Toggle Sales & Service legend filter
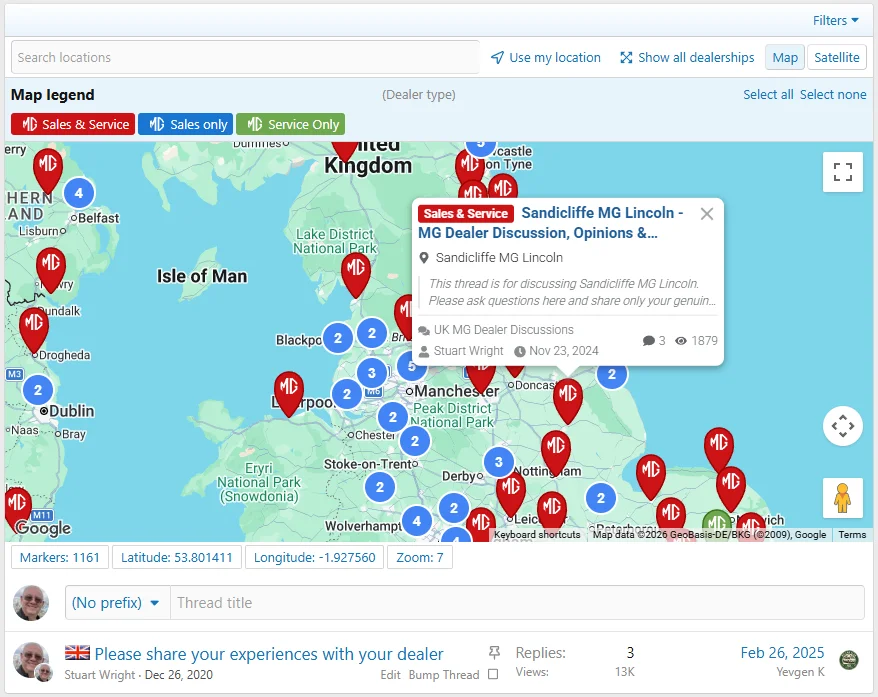Image resolution: width=878 pixels, height=697 pixels. click(x=73, y=124)
